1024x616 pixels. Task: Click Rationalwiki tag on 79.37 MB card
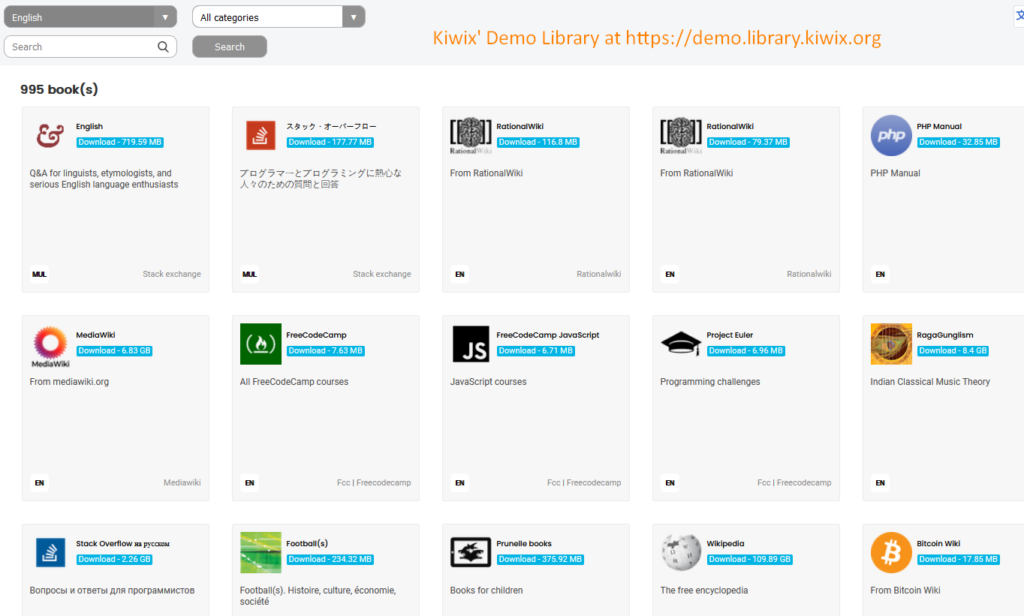tap(809, 274)
